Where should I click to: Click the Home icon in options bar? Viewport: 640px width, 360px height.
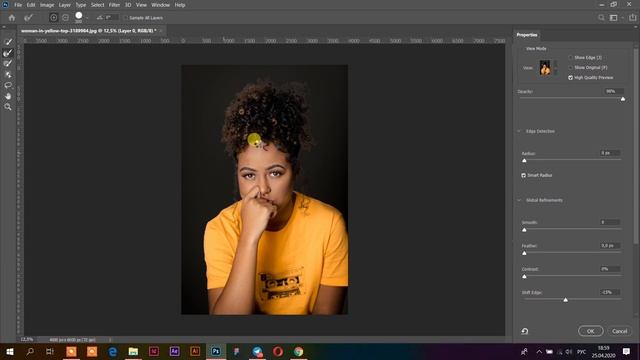tap(11, 18)
